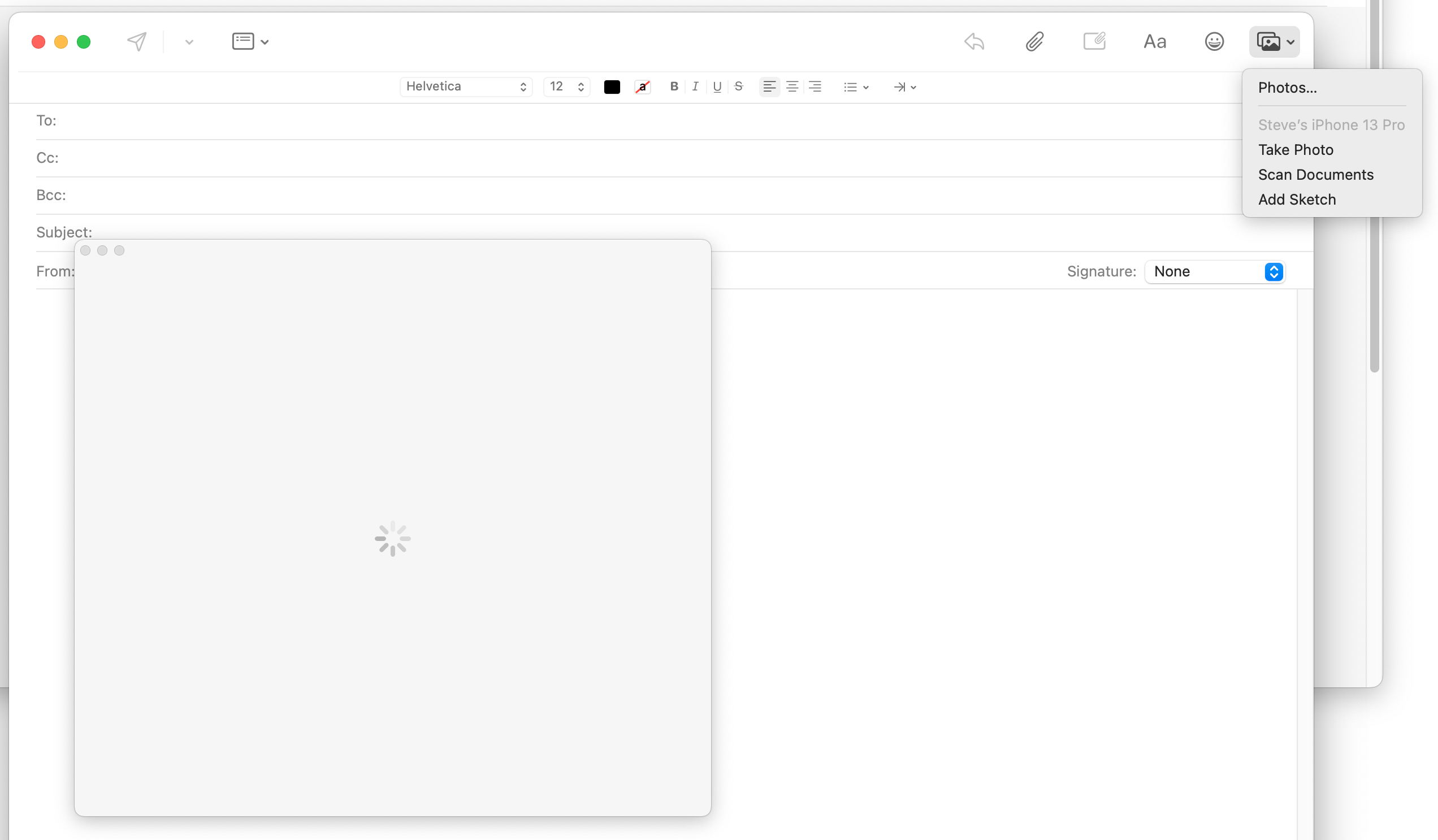Click Add Sketch from insert options

click(1297, 199)
